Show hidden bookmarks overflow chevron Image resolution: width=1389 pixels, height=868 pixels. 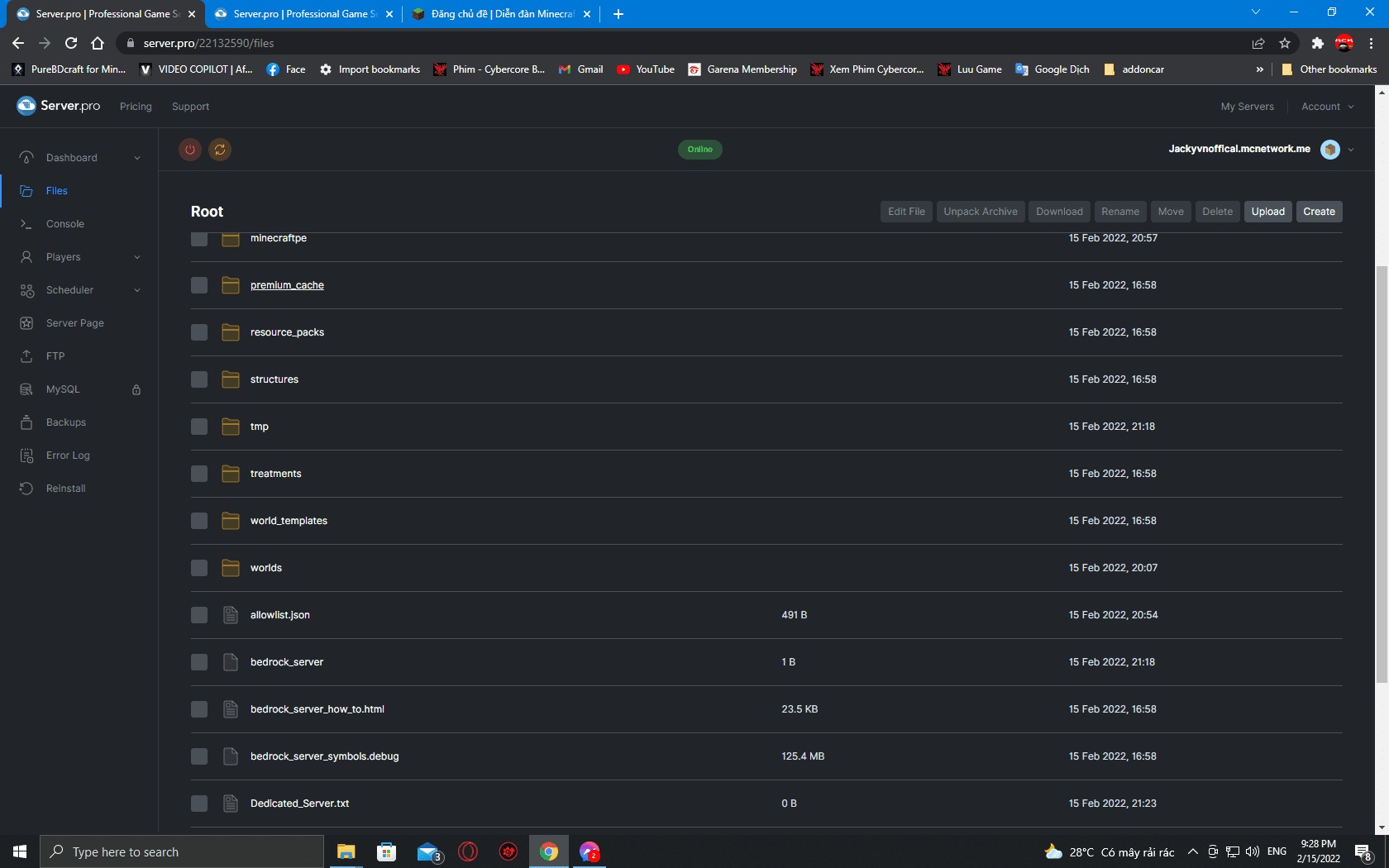[1259, 69]
